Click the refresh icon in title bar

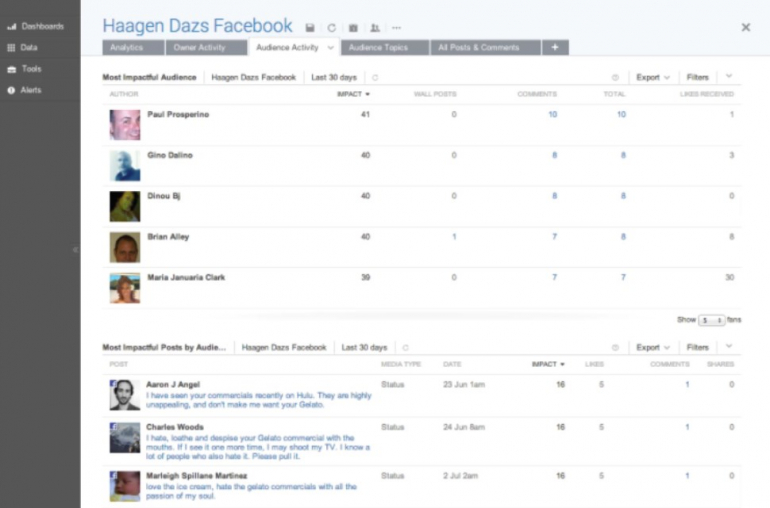pos(332,28)
